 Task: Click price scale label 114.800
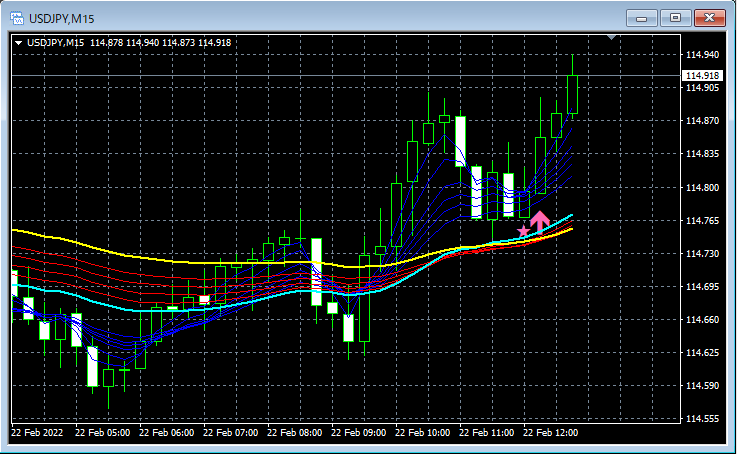pyautogui.click(x=702, y=187)
